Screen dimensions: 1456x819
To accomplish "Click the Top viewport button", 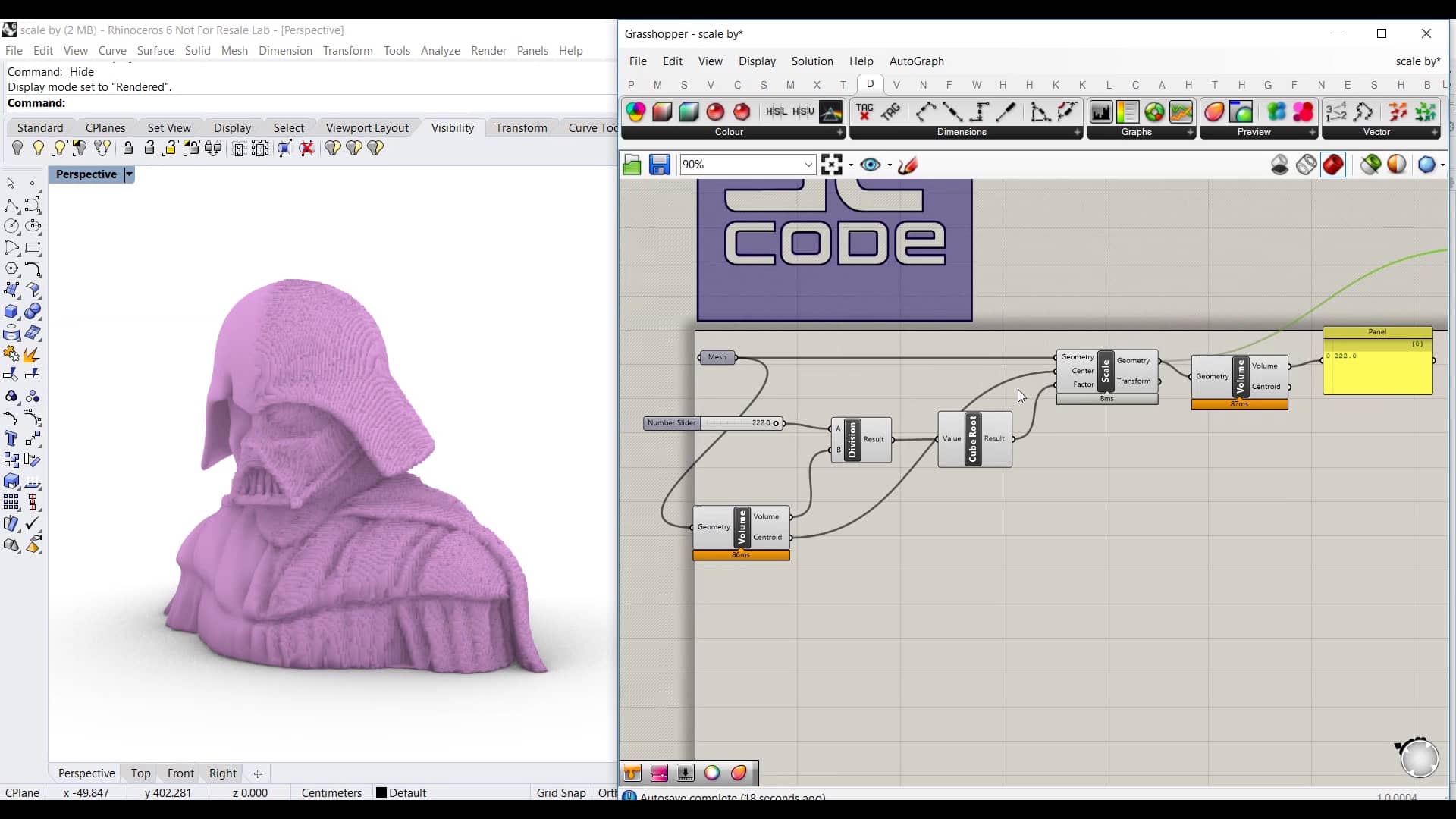I will pyautogui.click(x=140, y=773).
